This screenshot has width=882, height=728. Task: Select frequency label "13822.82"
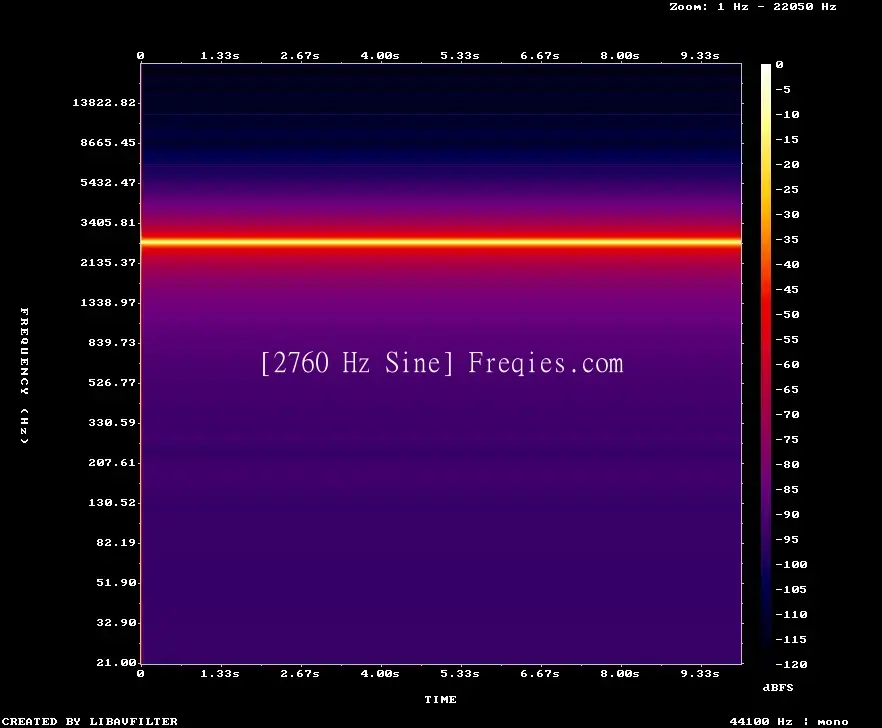tap(104, 102)
